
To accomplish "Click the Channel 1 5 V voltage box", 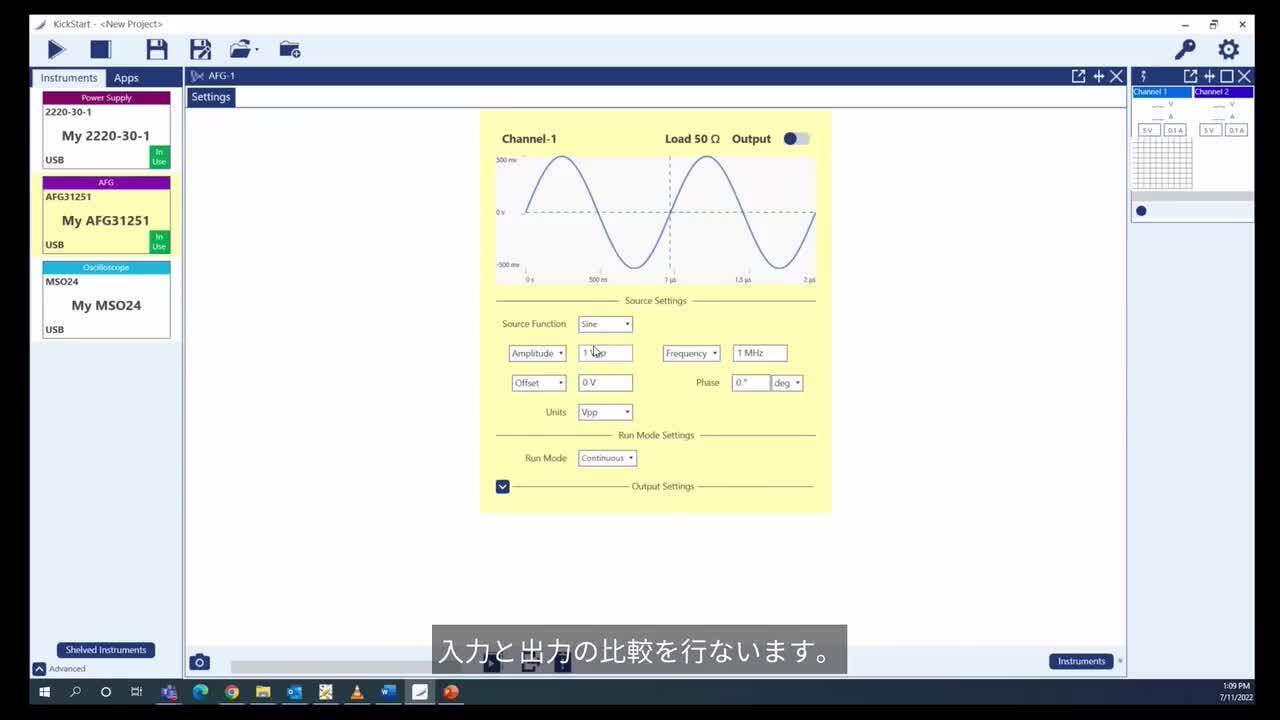I will click(1149, 130).
